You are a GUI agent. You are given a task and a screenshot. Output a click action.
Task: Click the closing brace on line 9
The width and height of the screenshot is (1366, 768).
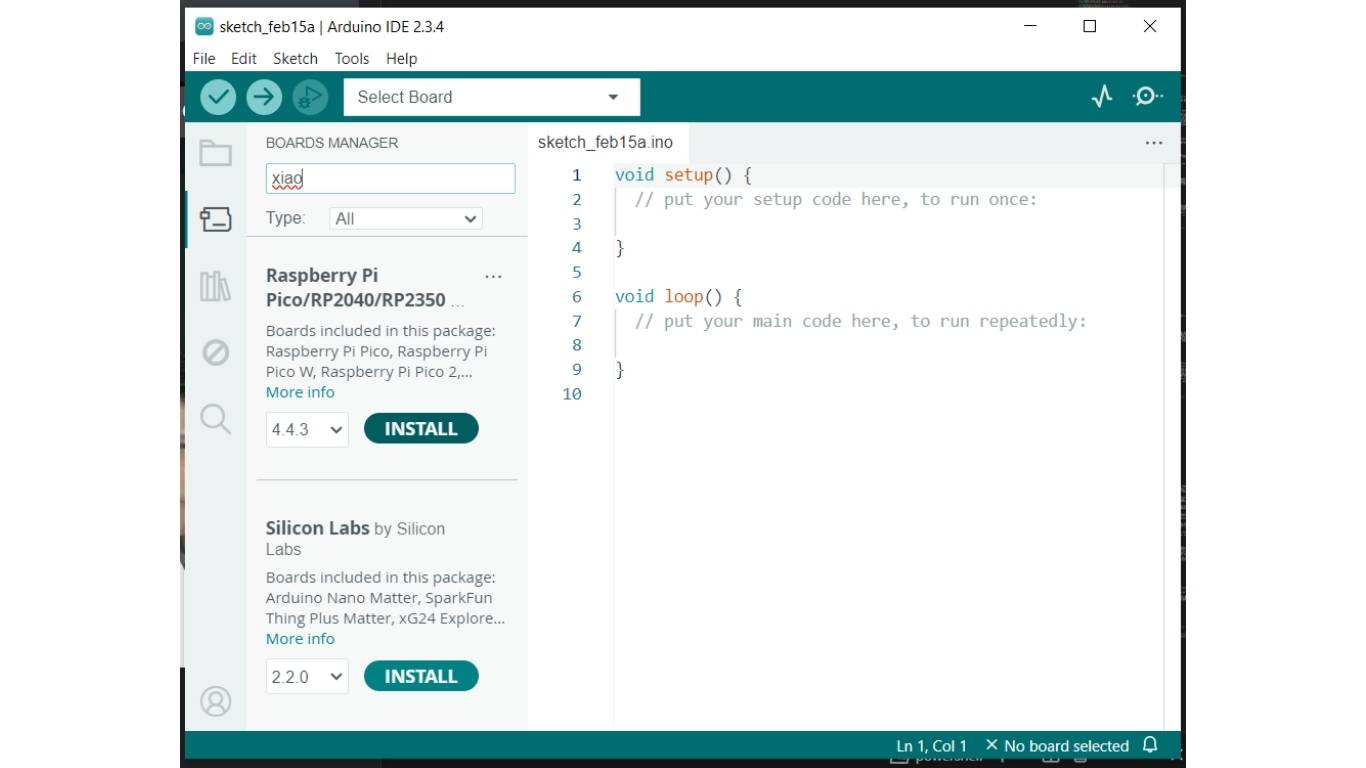pos(620,370)
